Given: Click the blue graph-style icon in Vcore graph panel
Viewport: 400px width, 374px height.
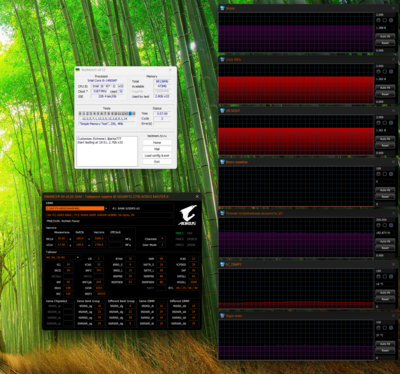Looking at the screenshot, I should 391,20.
